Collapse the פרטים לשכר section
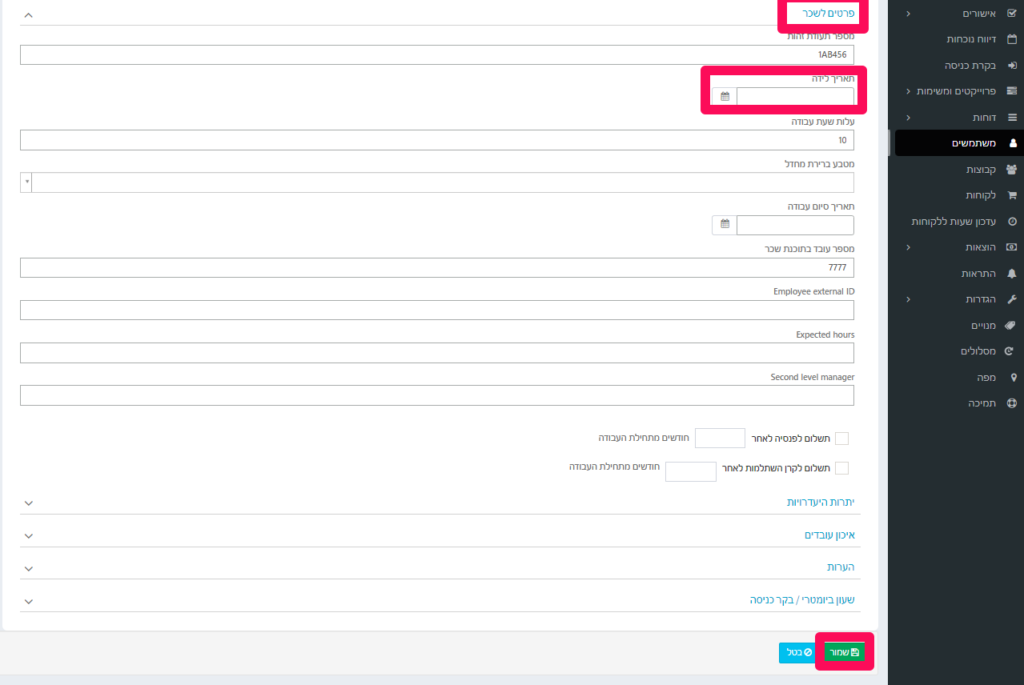The width and height of the screenshot is (1024, 685). point(28,14)
